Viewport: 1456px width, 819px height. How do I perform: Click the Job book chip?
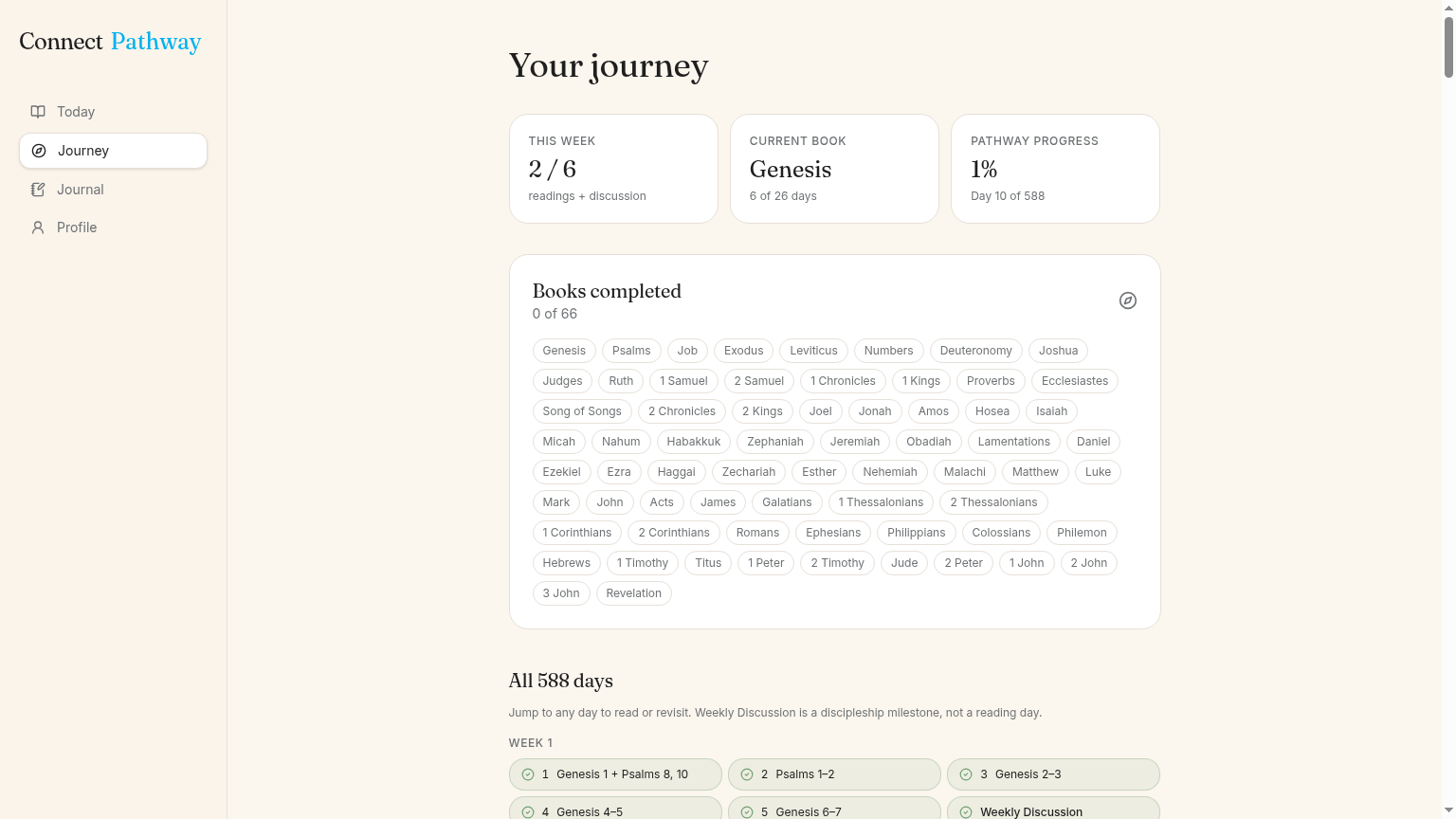(687, 351)
